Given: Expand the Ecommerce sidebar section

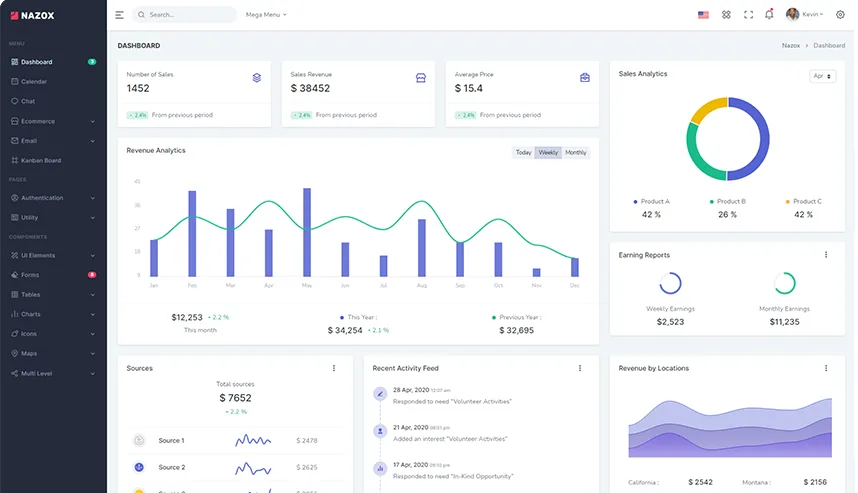Looking at the screenshot, I should [53, 121].
